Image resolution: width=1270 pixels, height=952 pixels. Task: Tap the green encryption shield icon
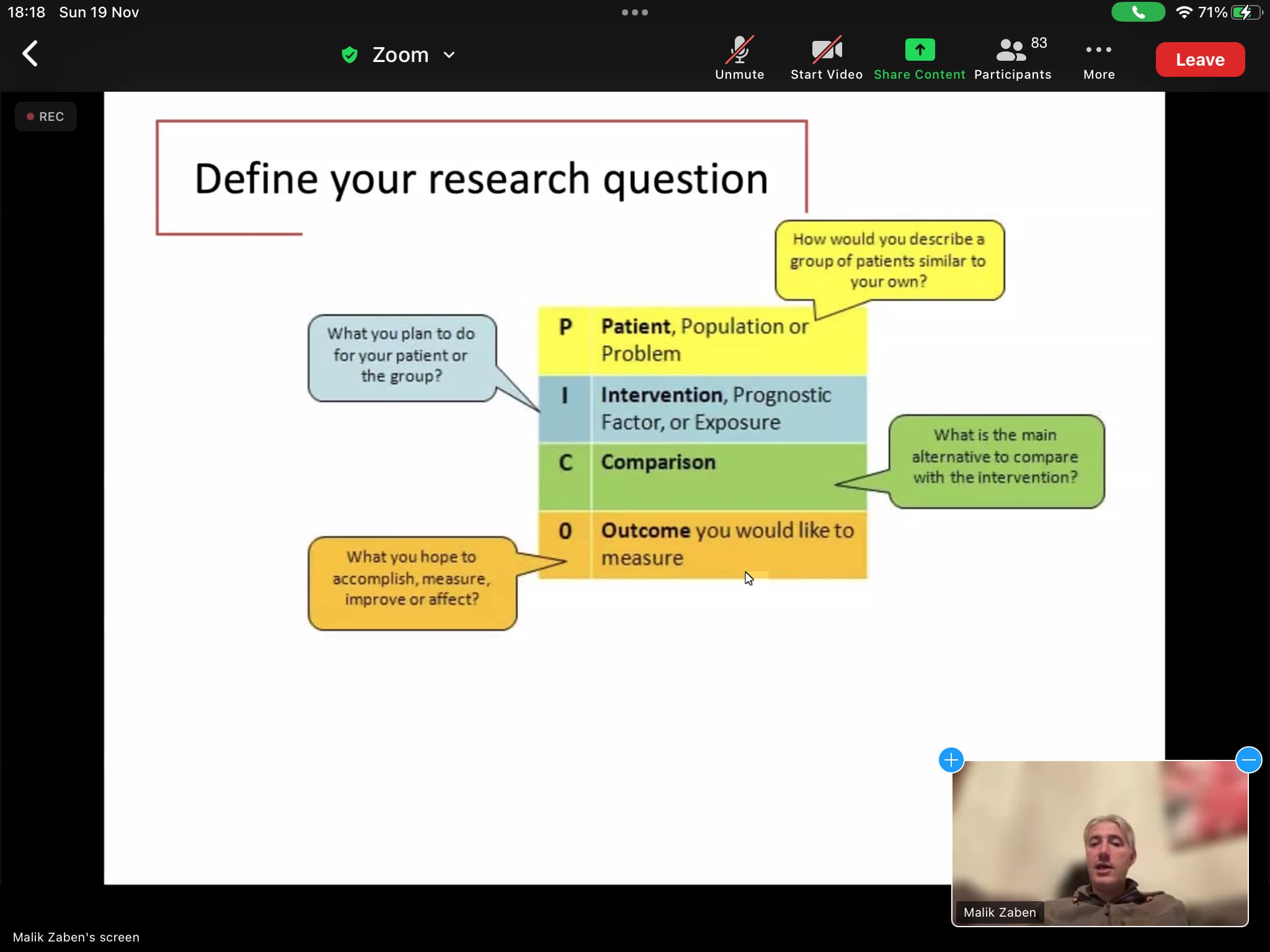pyautogui.click(x=350, y=55)
